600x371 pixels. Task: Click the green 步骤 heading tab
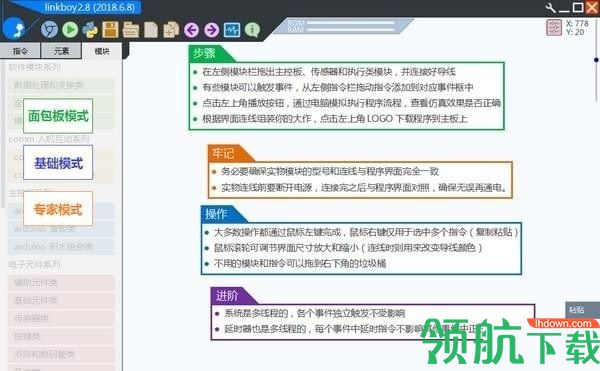coord(210,54)
